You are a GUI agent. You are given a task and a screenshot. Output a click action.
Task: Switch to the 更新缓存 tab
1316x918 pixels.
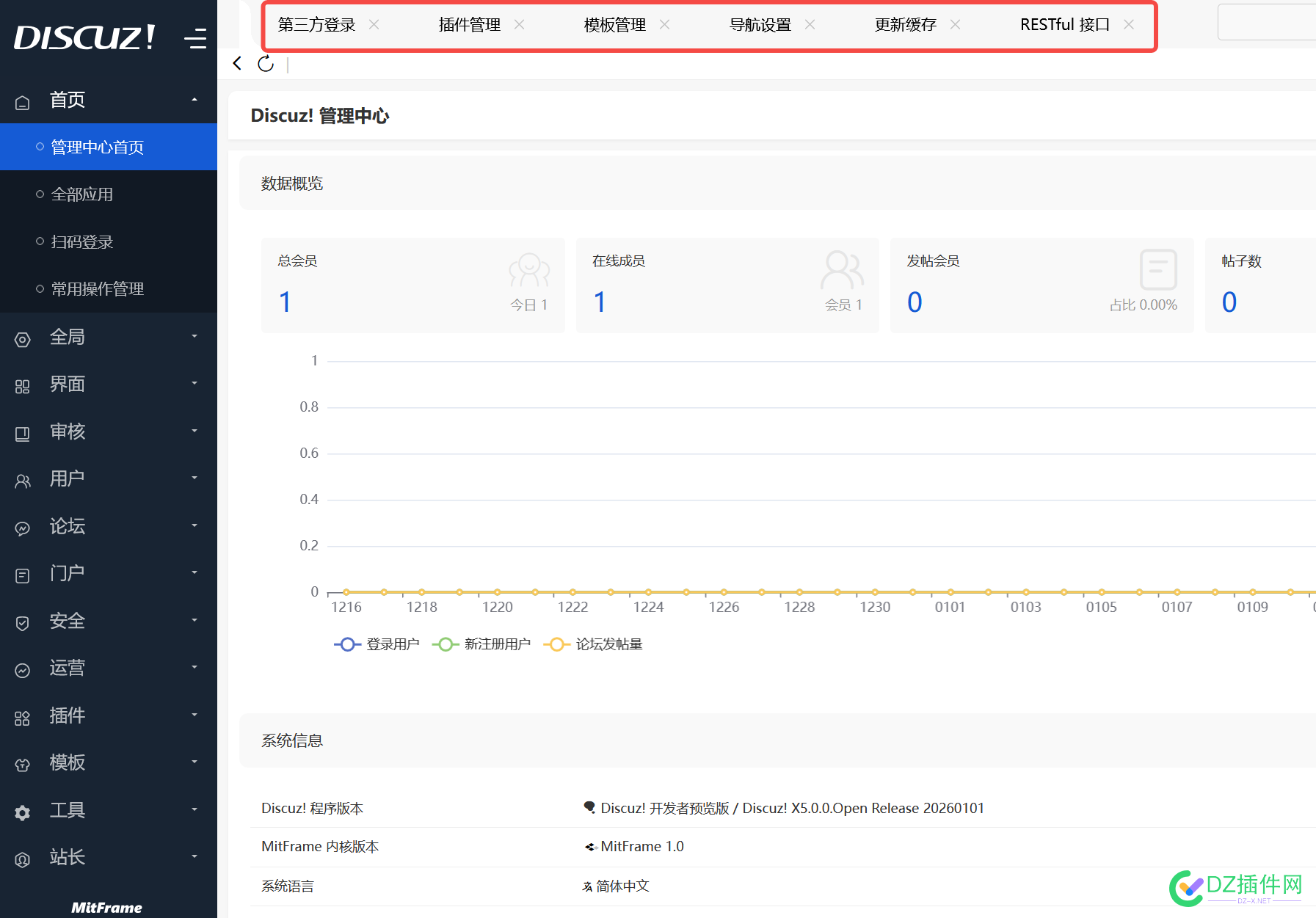pyautogui.click(x=906, y=25)
